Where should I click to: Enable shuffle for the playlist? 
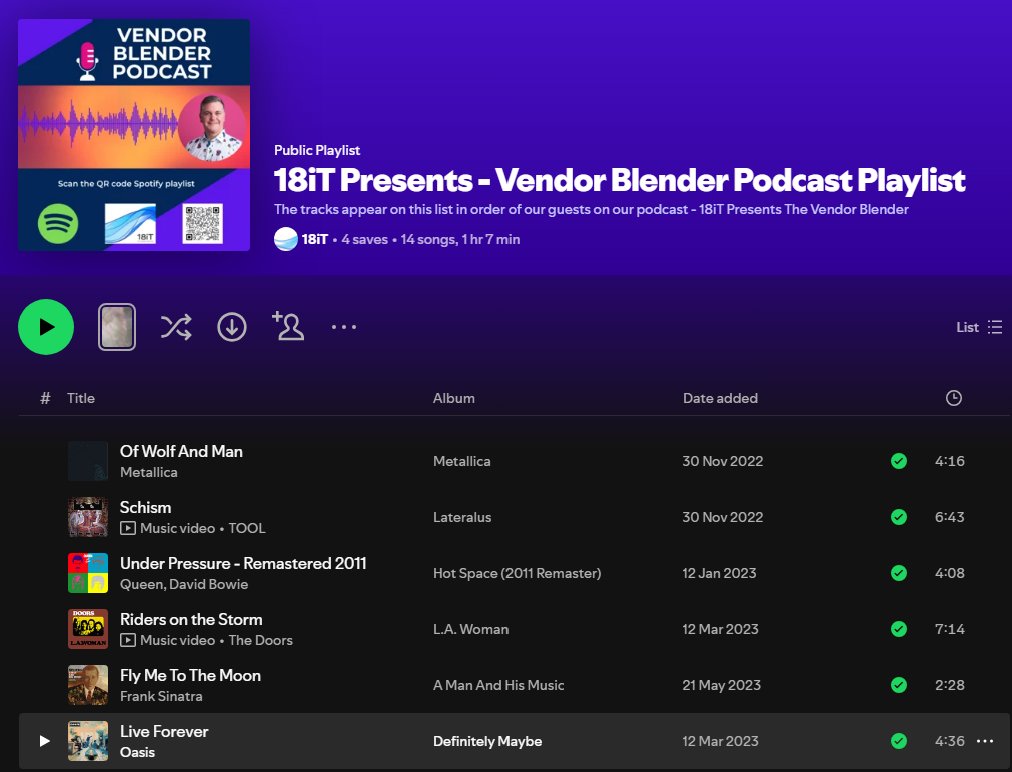click(176, 327)
